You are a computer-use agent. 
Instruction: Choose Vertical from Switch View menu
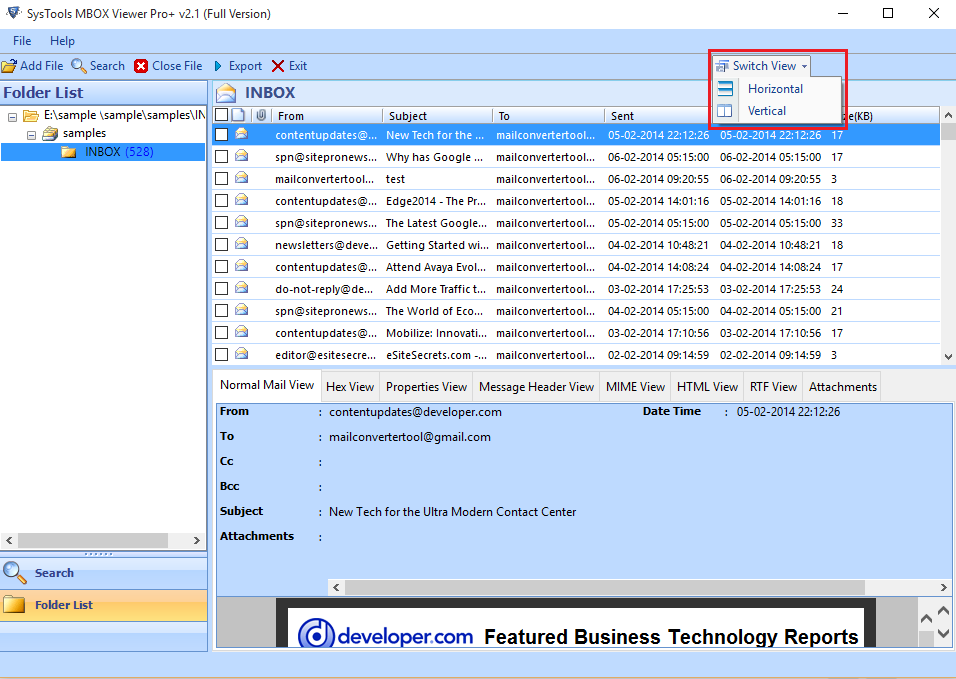(x=777, y=111)
